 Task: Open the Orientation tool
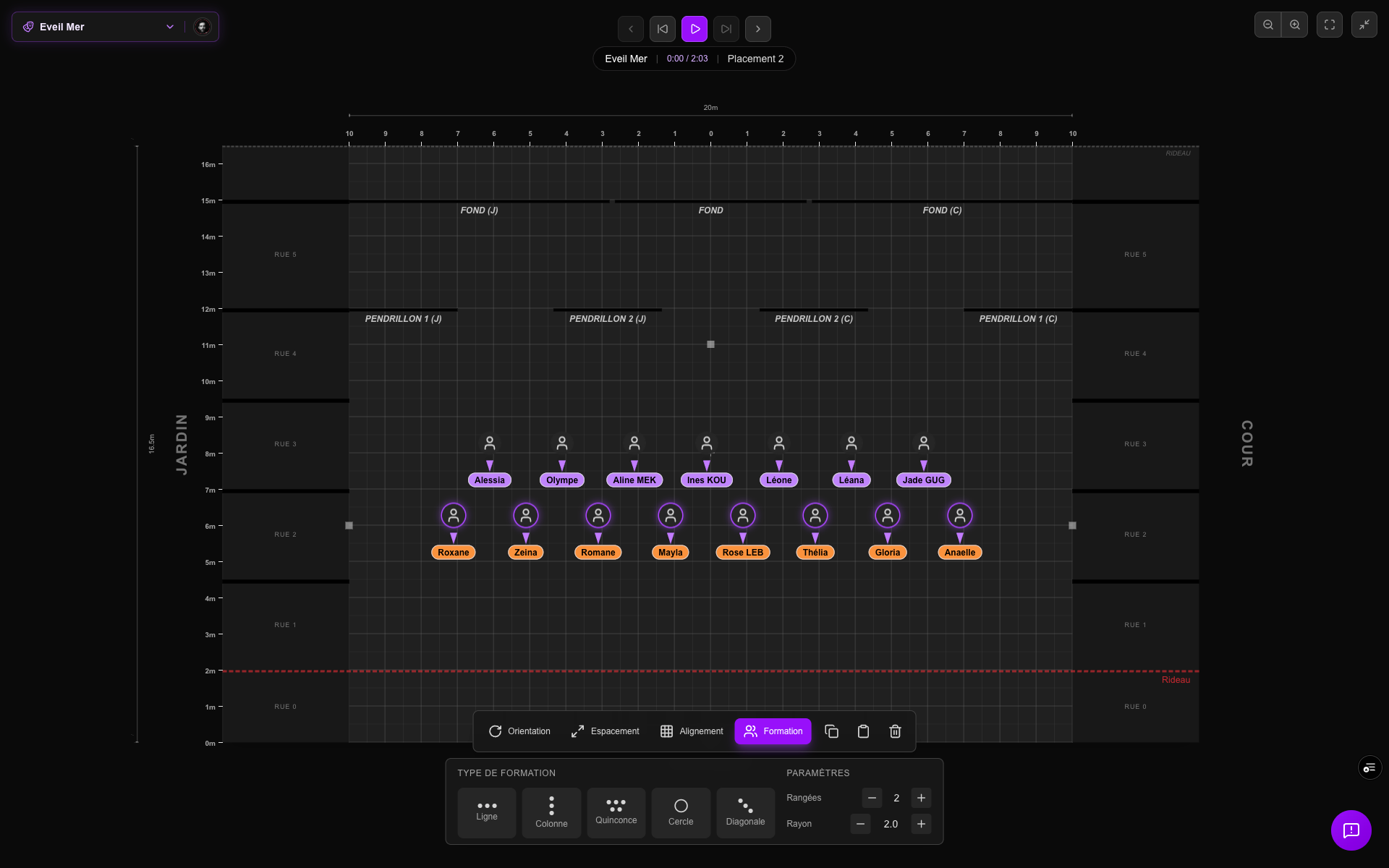click(x=519, y=731)
